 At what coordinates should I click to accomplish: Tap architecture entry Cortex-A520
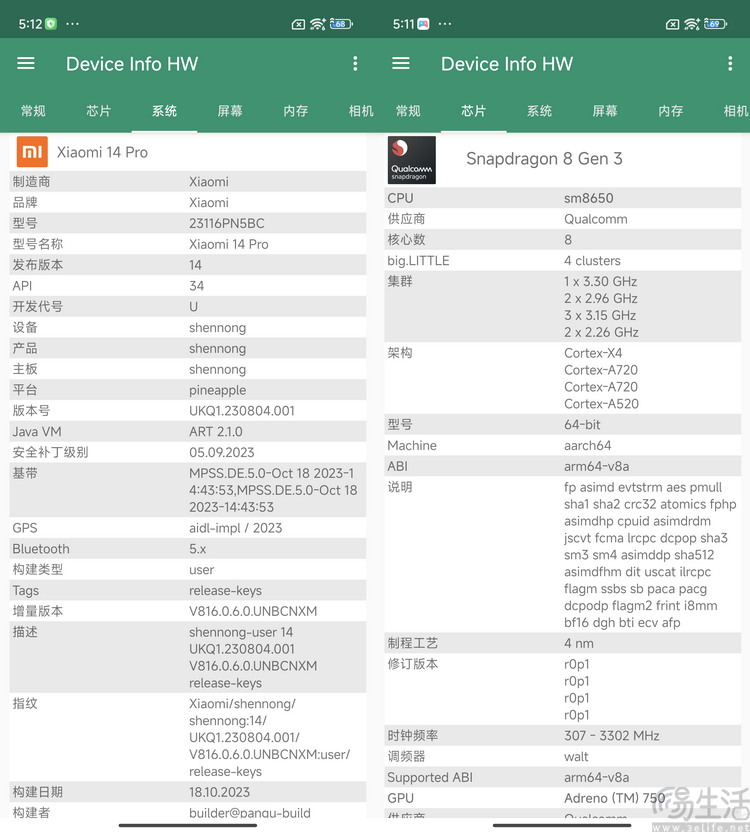click(601, 404)
